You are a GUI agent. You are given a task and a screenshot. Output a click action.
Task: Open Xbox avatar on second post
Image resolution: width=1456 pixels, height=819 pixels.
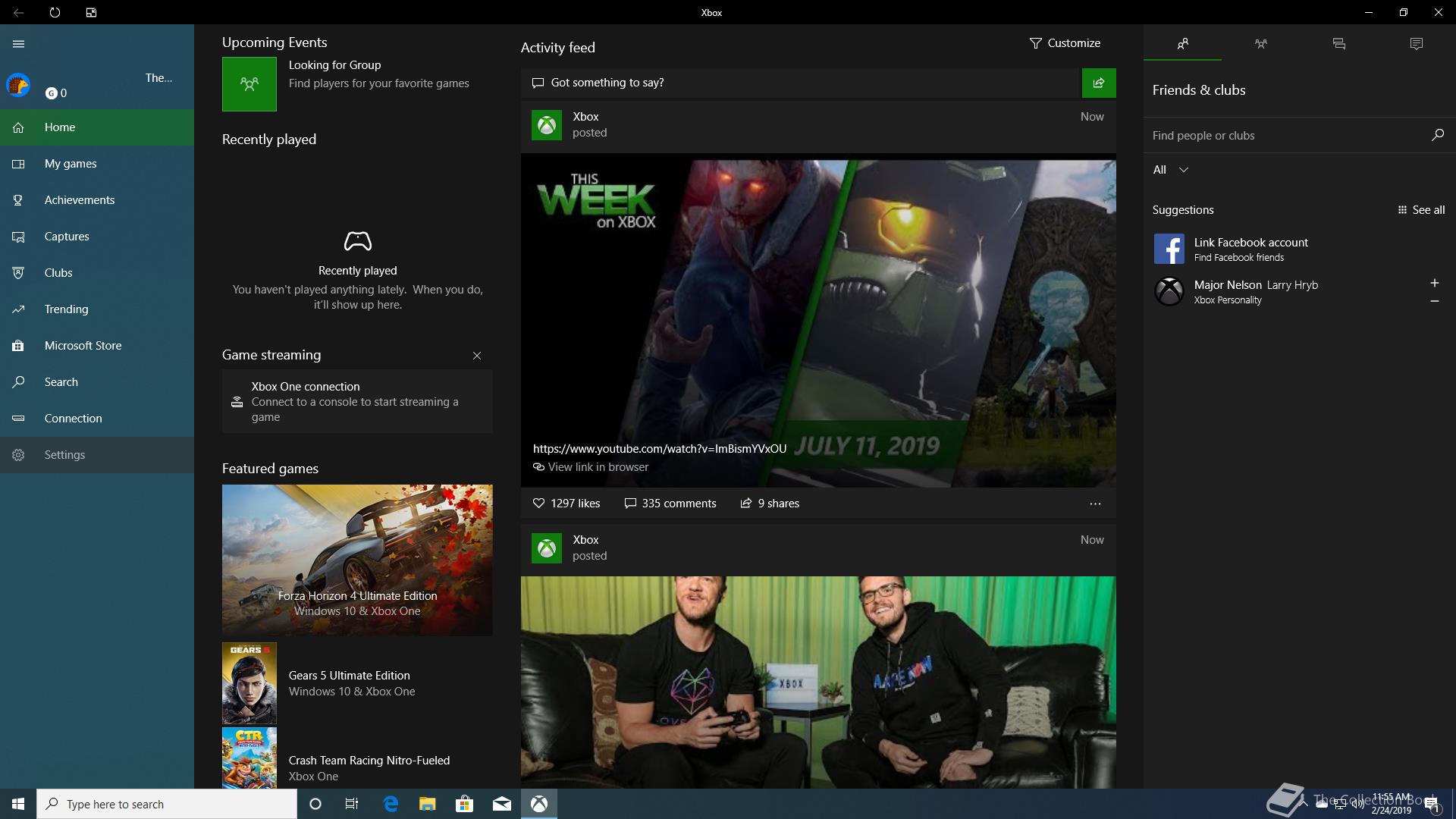tap(547, 548)
